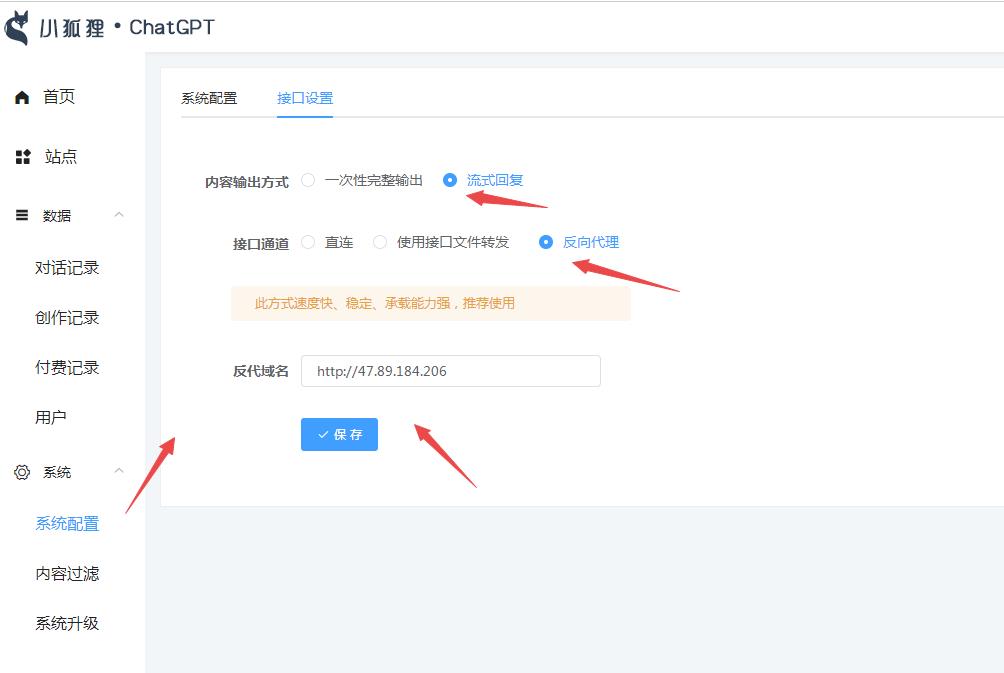This screenshot has width=1004, height=673.
Task: Collapse the 数据 menu chevron
Action: tap(119, 215)
